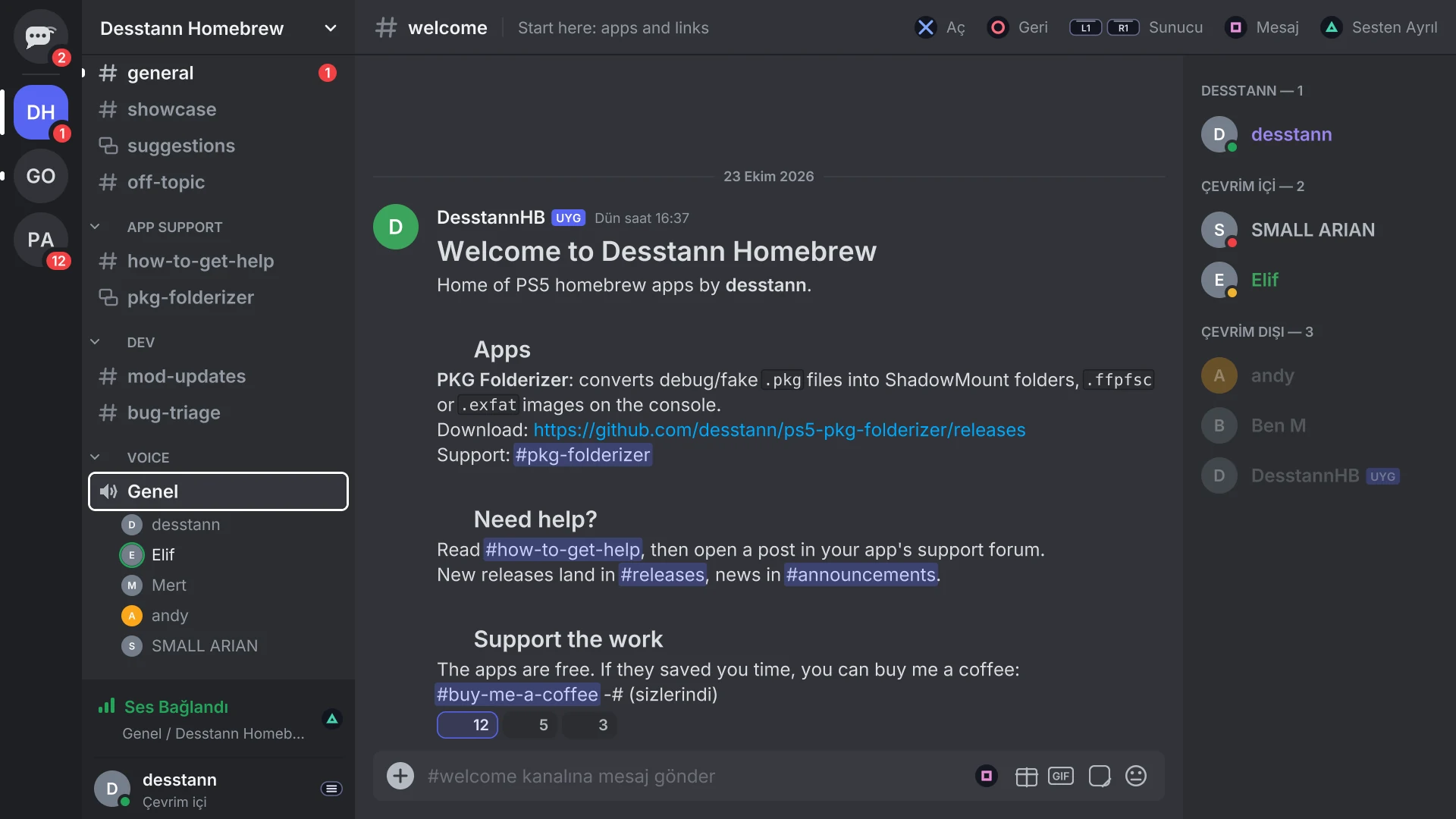Open offline member DesstannHB
The height and width of the screenshot is (819, 1456).
pos(1319,475)
